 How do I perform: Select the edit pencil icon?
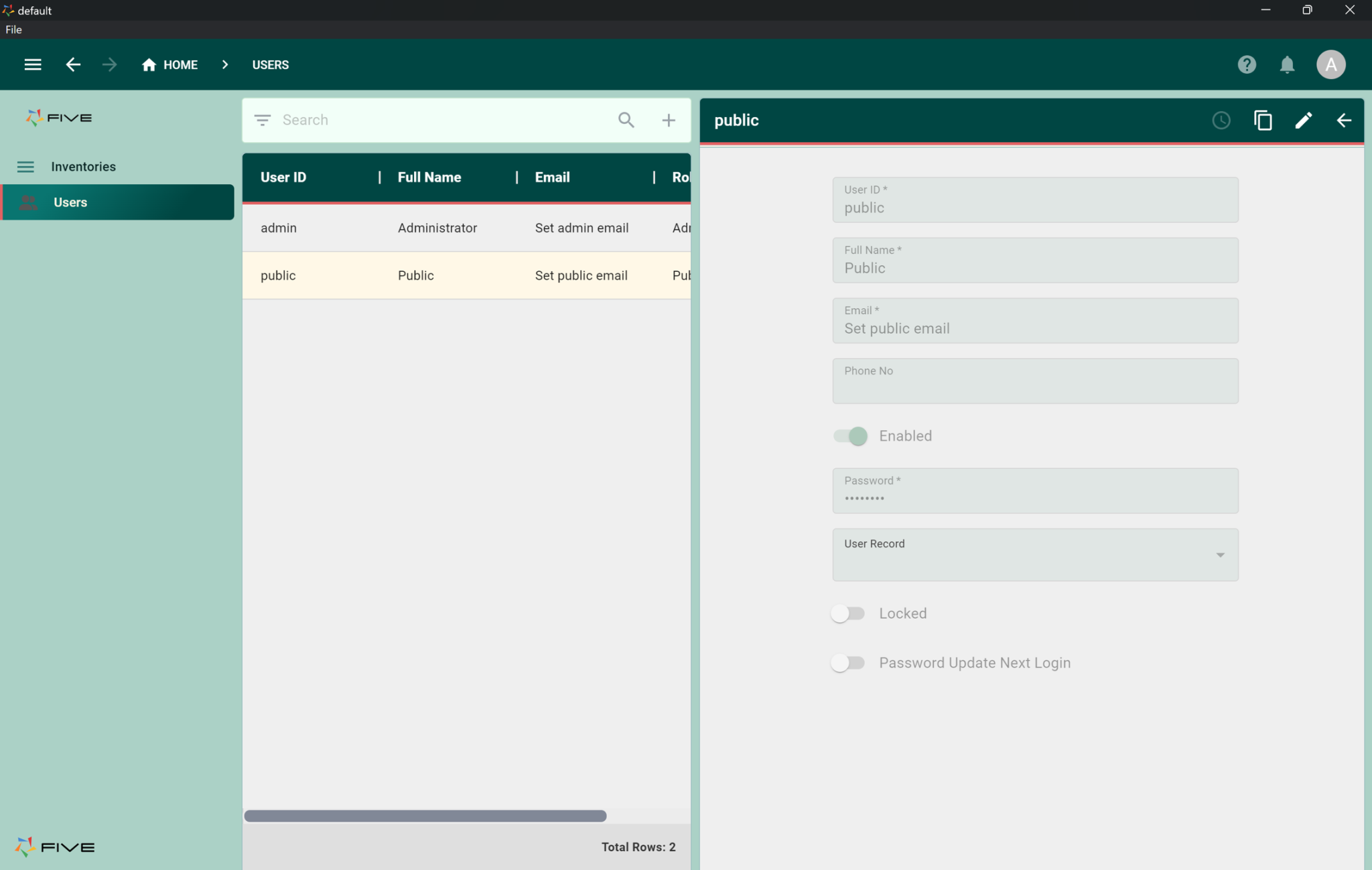pyautogui.click(x=1304, y=121)
